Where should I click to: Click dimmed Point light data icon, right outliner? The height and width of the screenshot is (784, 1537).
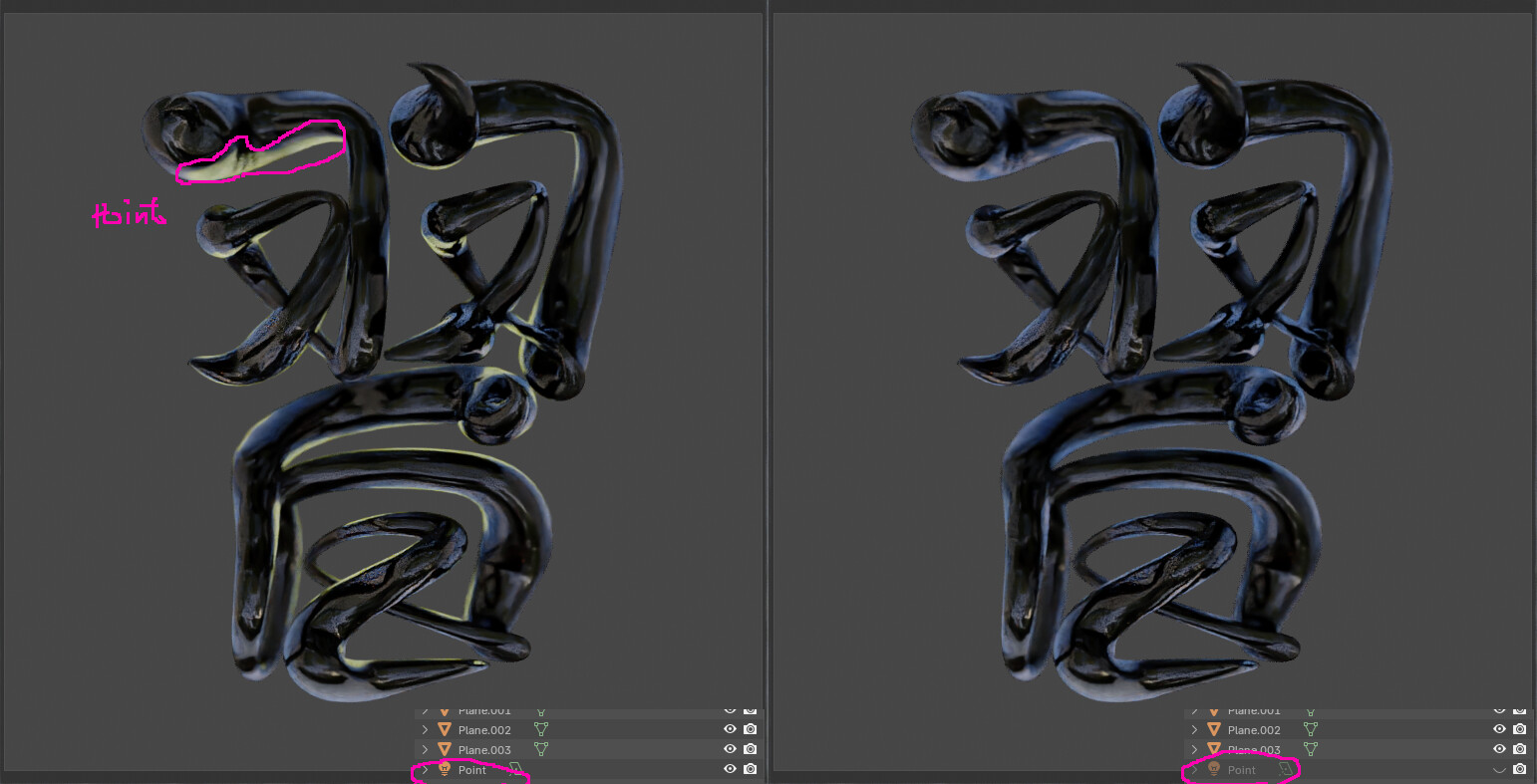(x=1286, y=769)
